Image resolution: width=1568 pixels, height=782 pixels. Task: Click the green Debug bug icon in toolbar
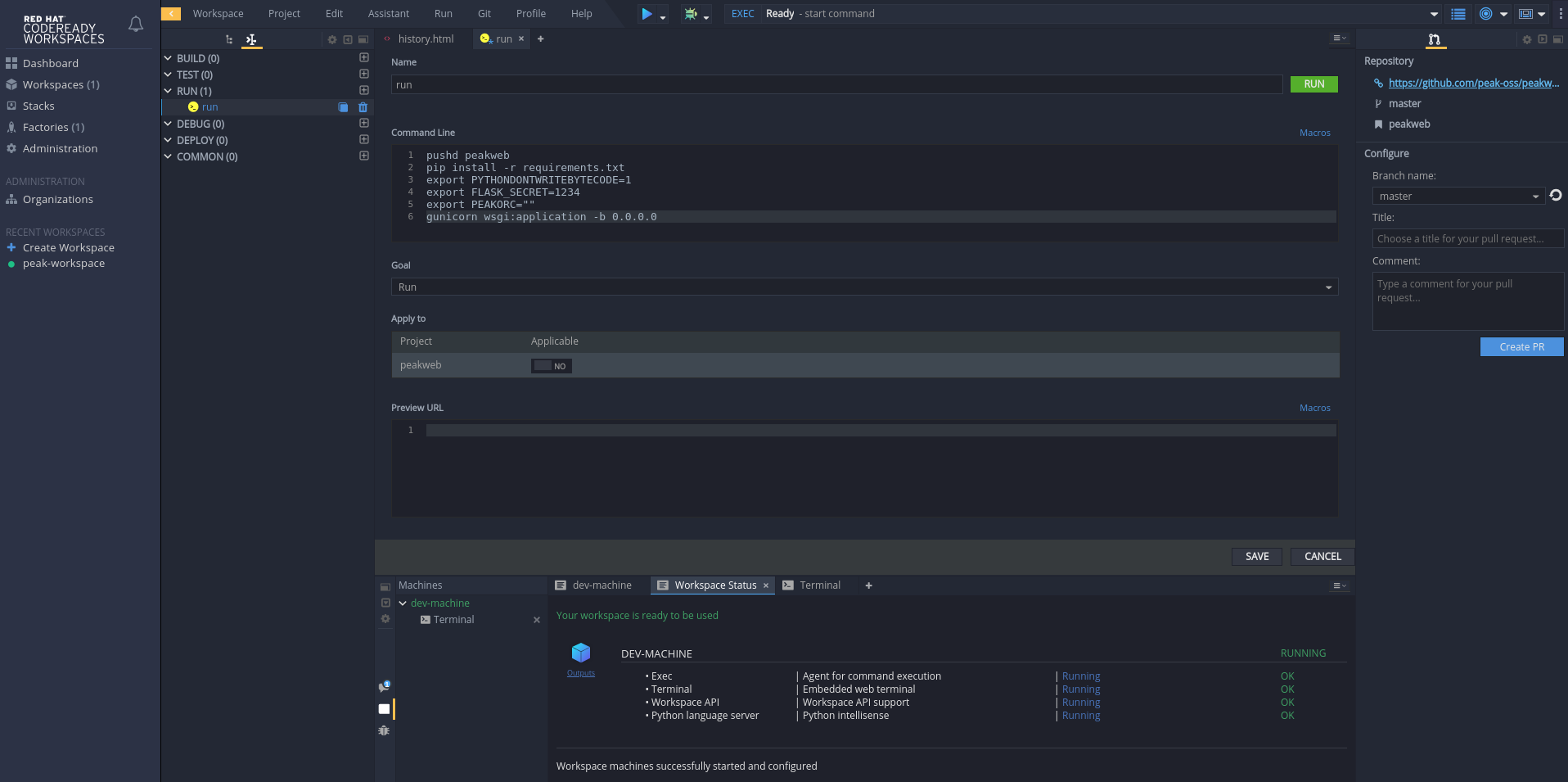coord(692,14)
